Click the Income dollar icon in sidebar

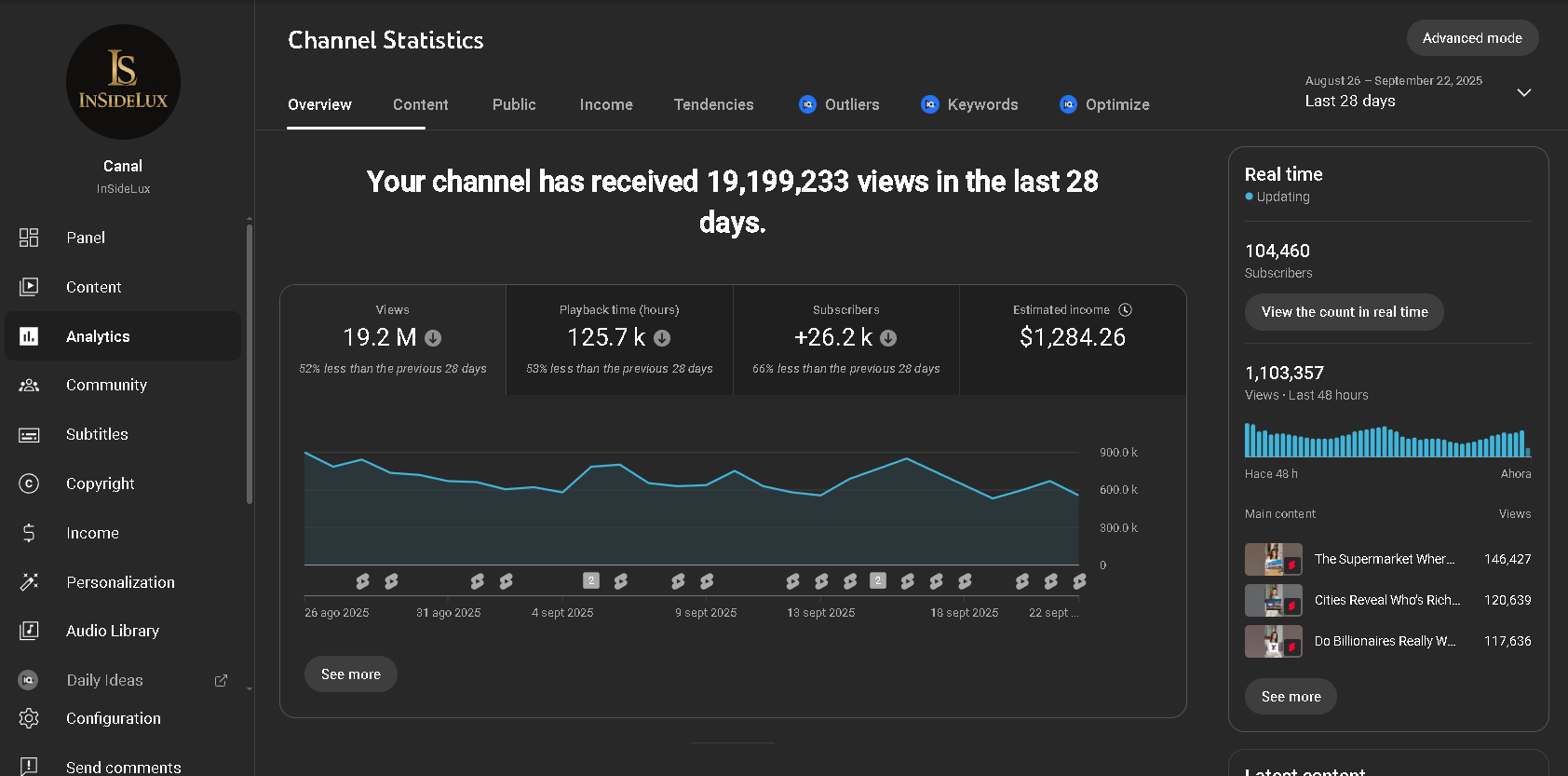point(29,533)
